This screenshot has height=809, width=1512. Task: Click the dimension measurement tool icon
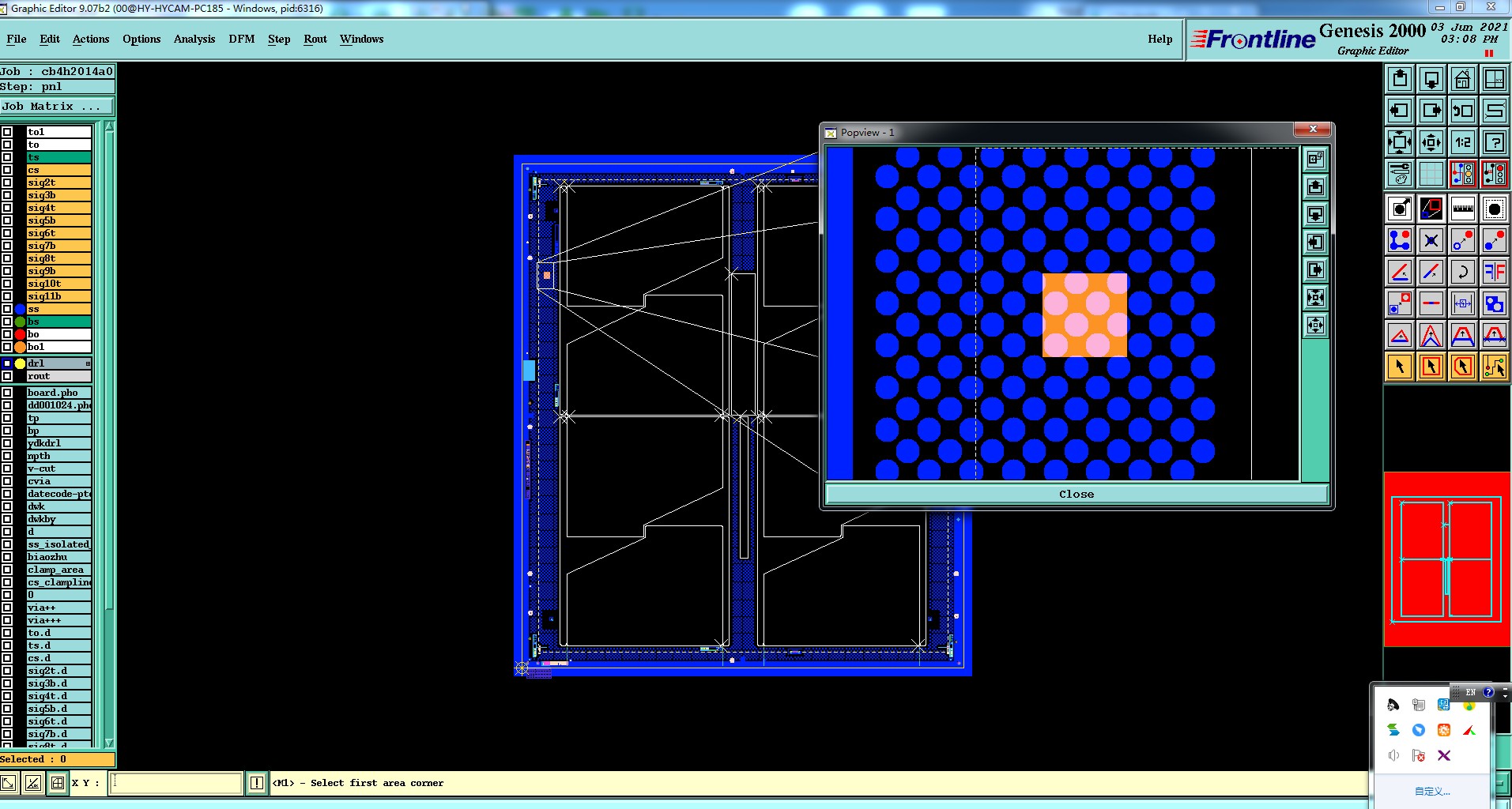[x=1463, y=303]
